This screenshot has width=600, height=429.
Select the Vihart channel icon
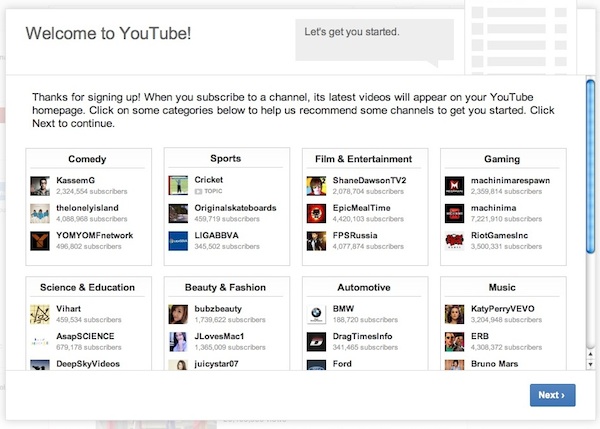click(40, 313)
